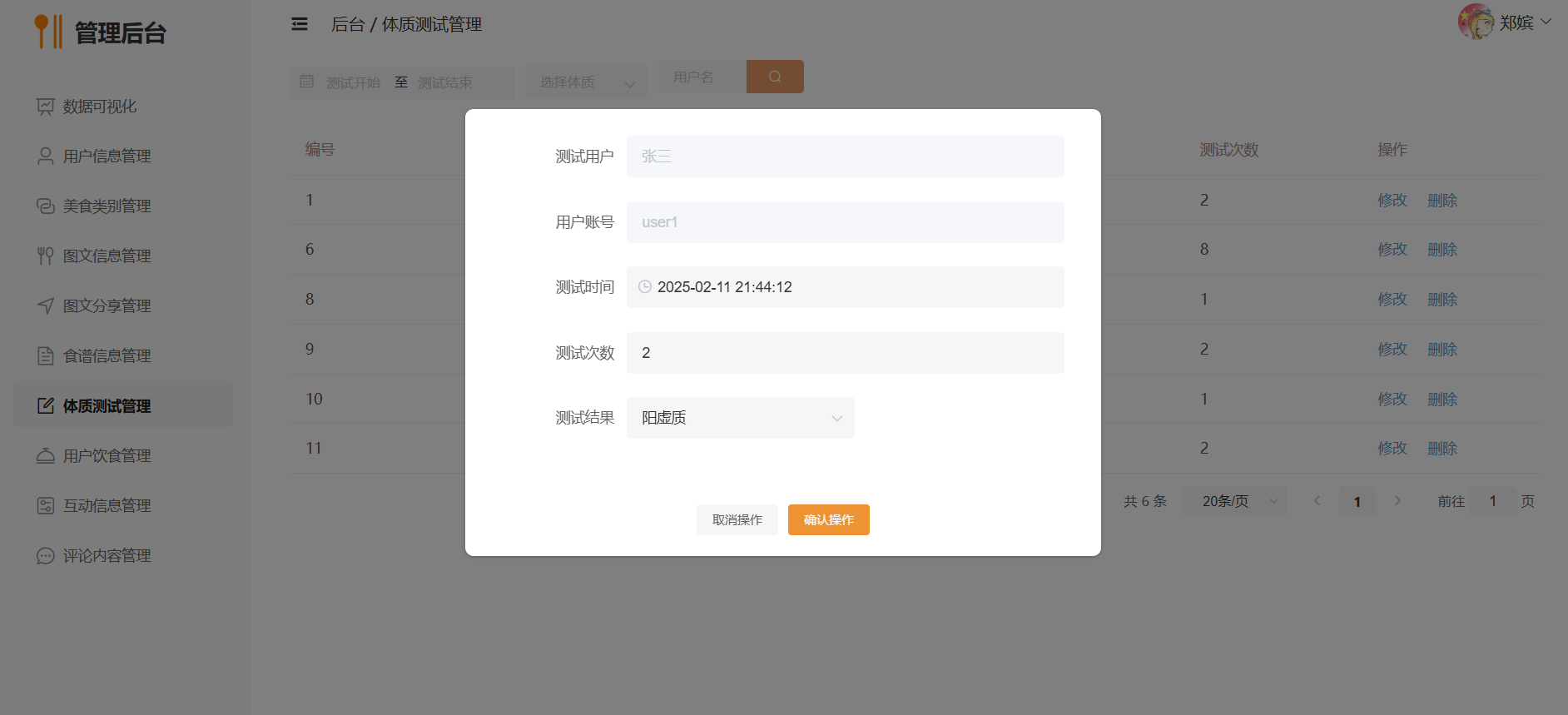
Task: Click 修改 in row numbered 11
Action: 1392,449
